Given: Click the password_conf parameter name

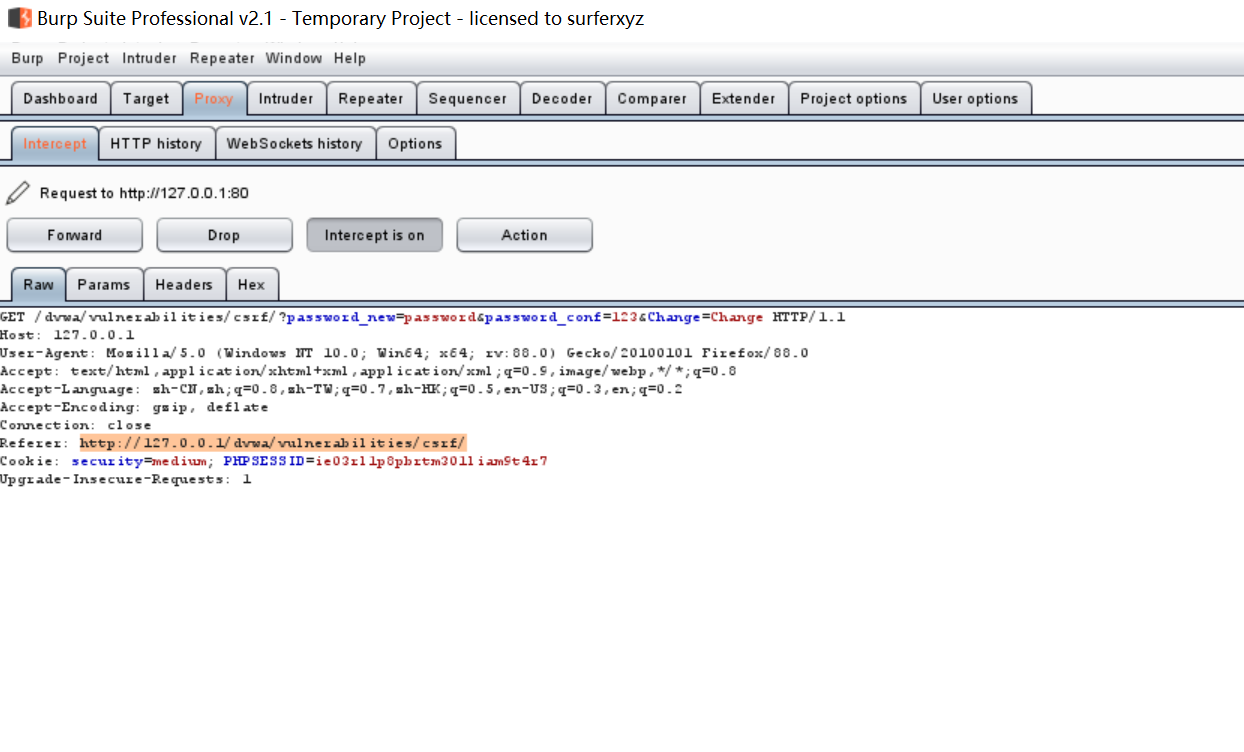Looking at the screenshot, I should [x=543, y=317].
